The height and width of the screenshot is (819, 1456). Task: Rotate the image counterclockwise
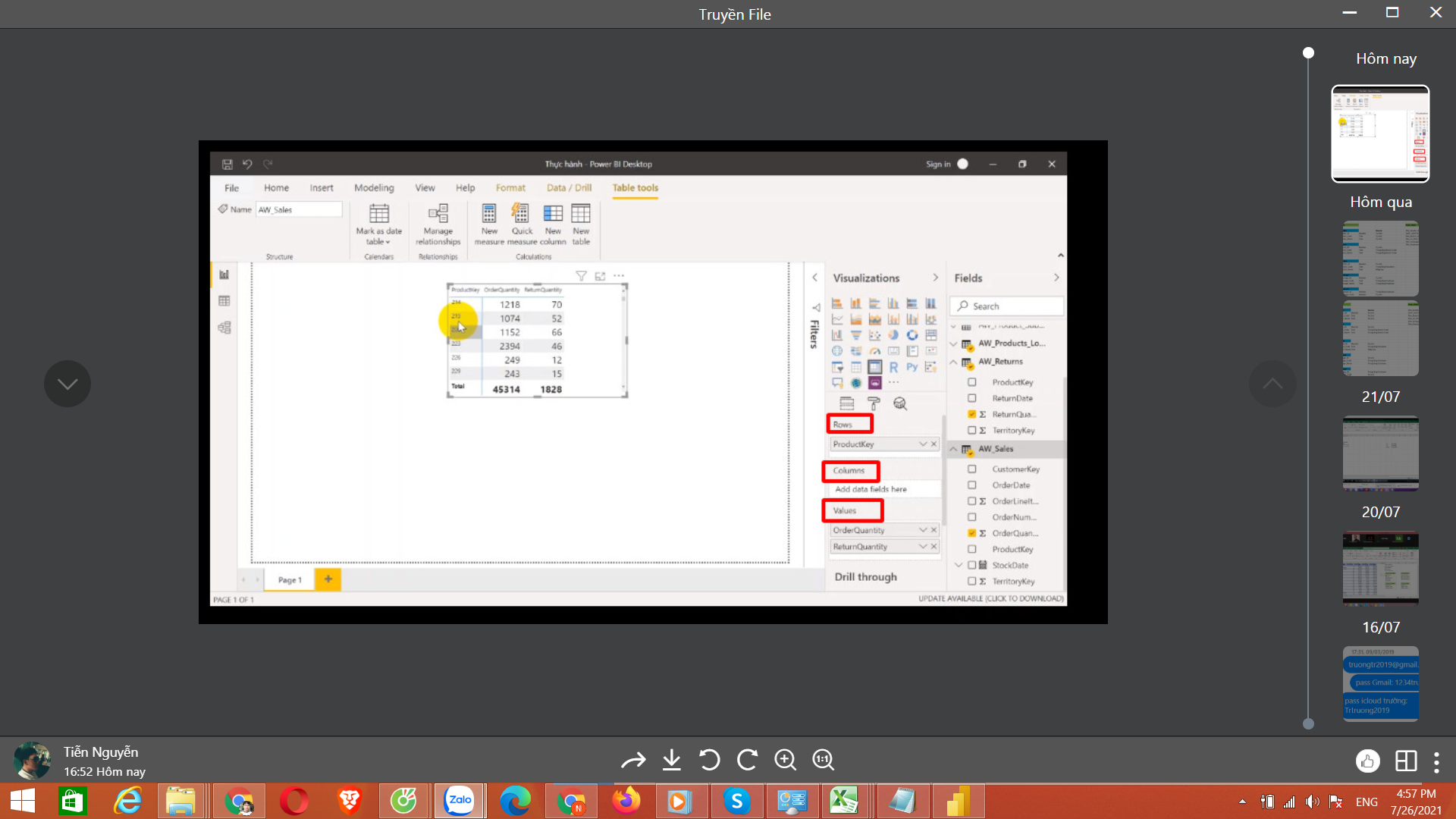pyautogui.click(x=709, y=760)
